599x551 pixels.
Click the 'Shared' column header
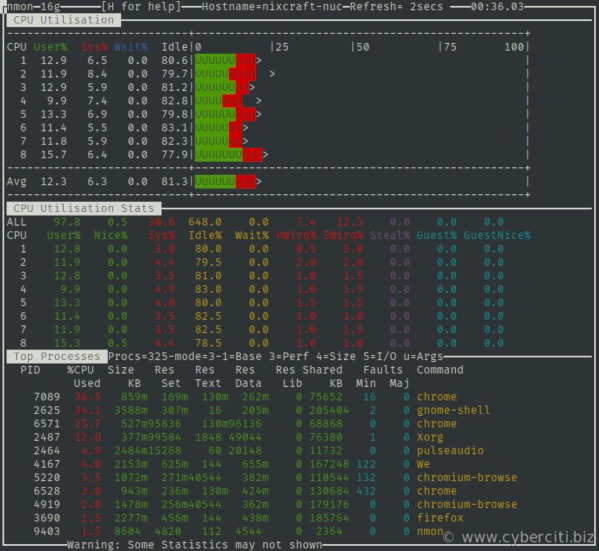click(322, 370)
